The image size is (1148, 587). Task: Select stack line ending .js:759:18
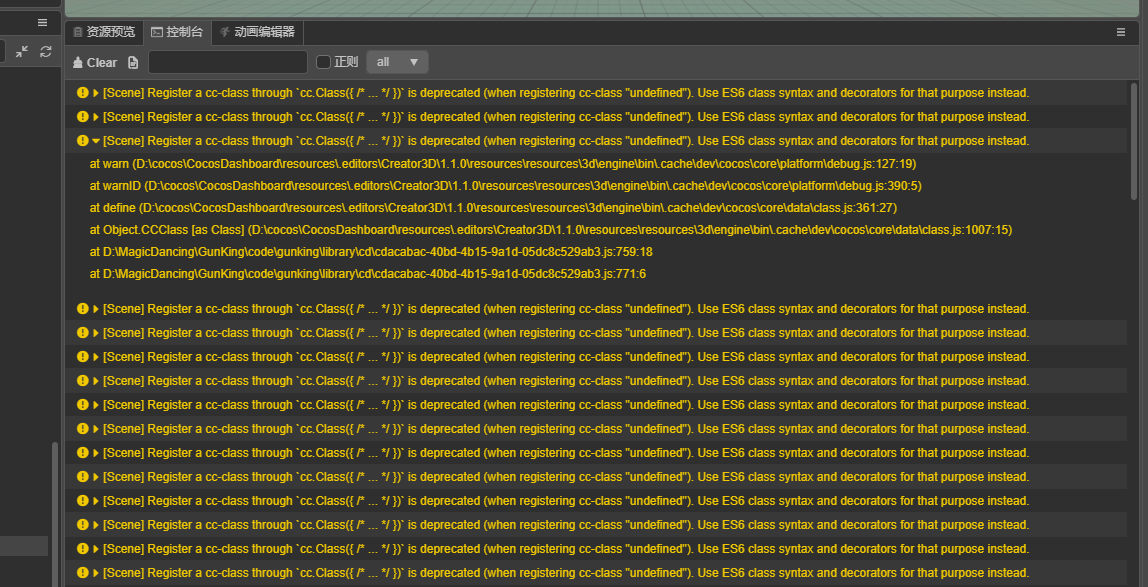coord(371,252)
